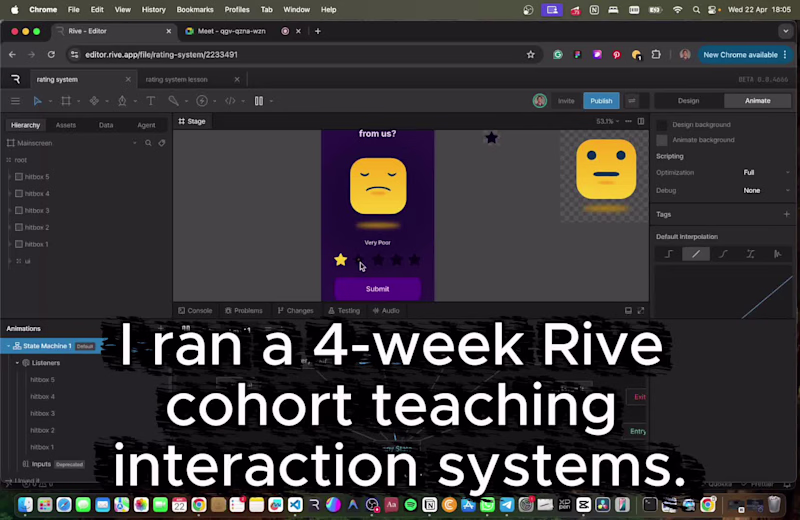Open the Debug None dropdown
Image resolution: width=800 pixels, height=520 pixels.
766,190
